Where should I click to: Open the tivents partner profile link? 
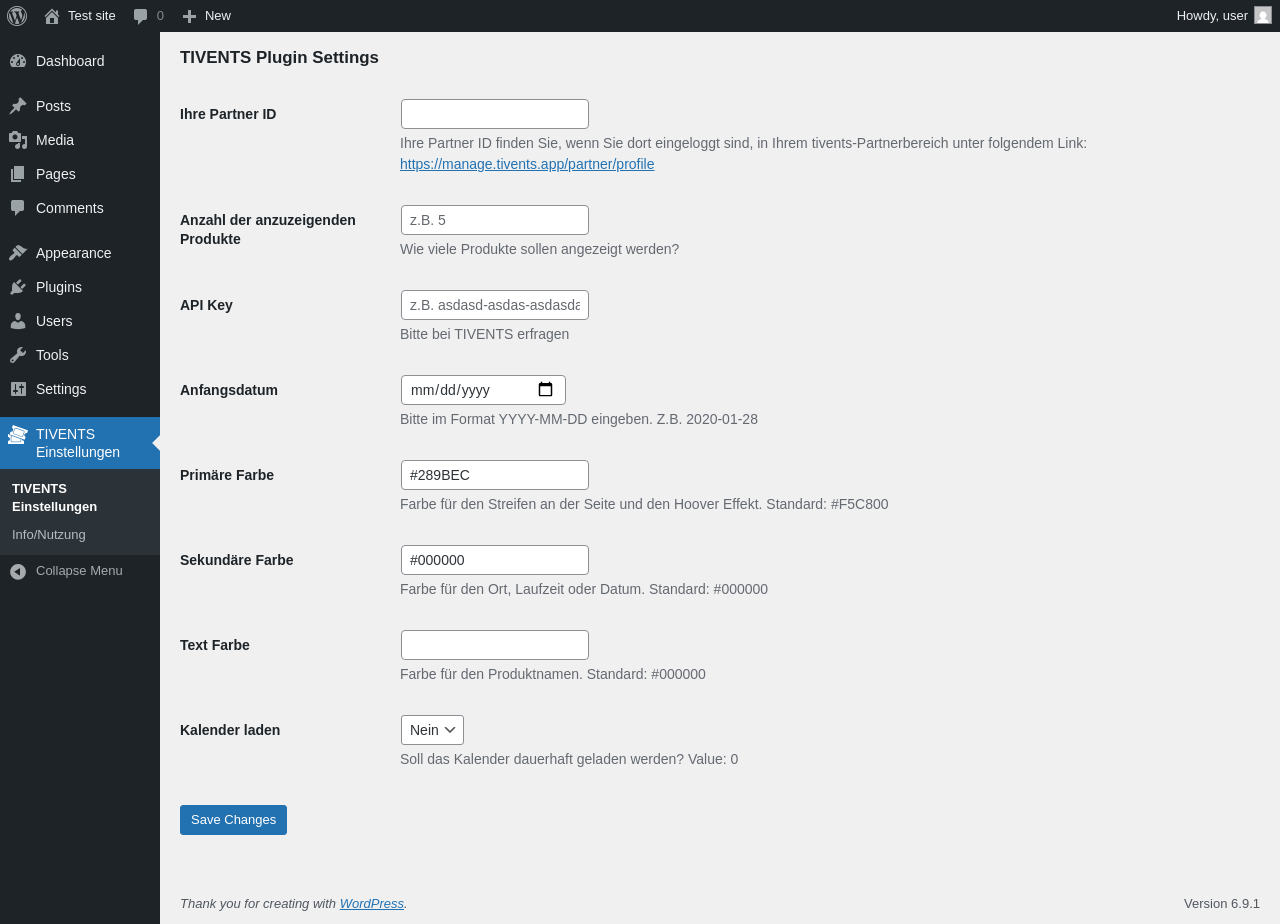click(527, 164)
